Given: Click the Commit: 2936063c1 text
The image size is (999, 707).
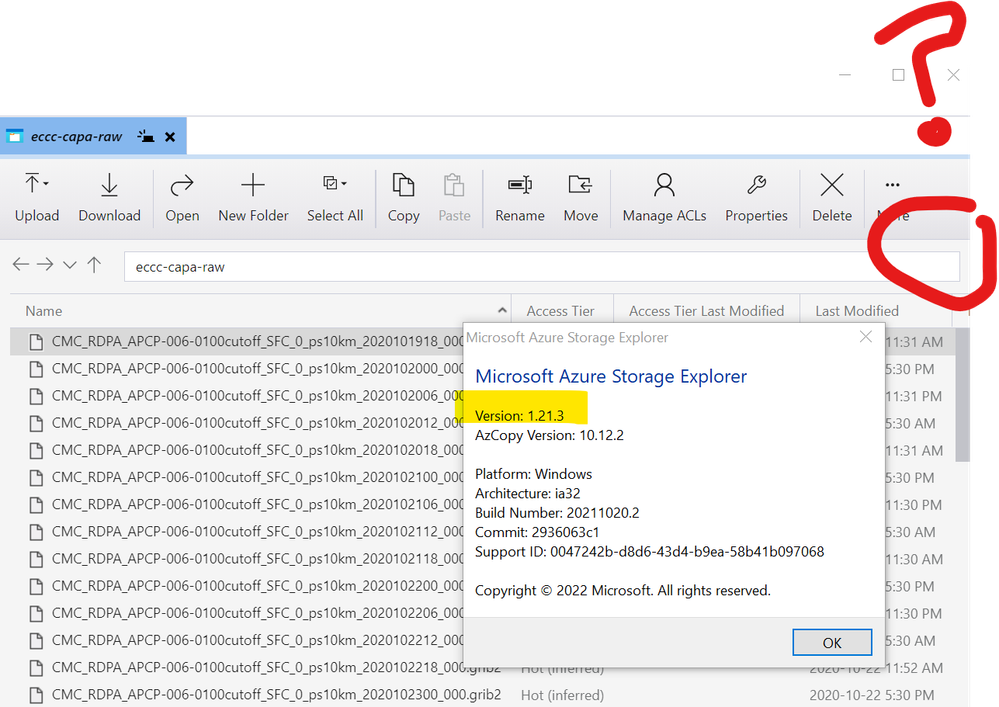Looking at the screenshot, I should click(536, 532).
